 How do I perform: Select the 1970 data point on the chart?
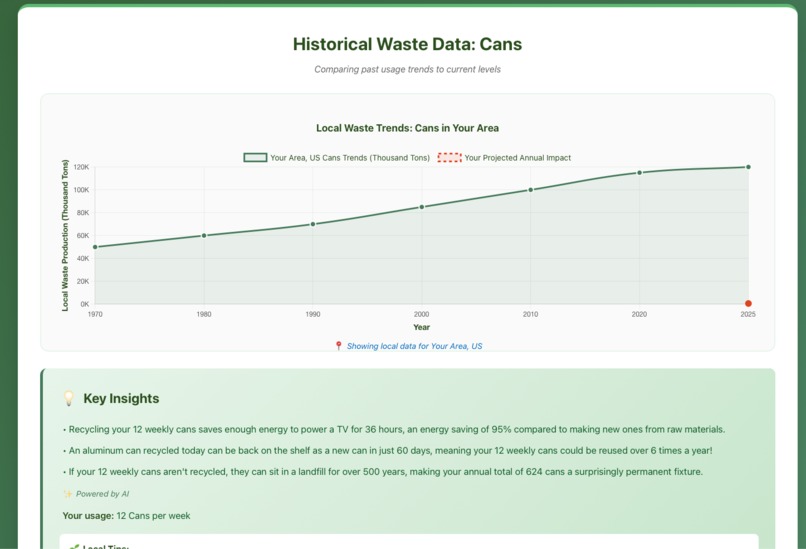pyautogui.click(x=95, y=247)
